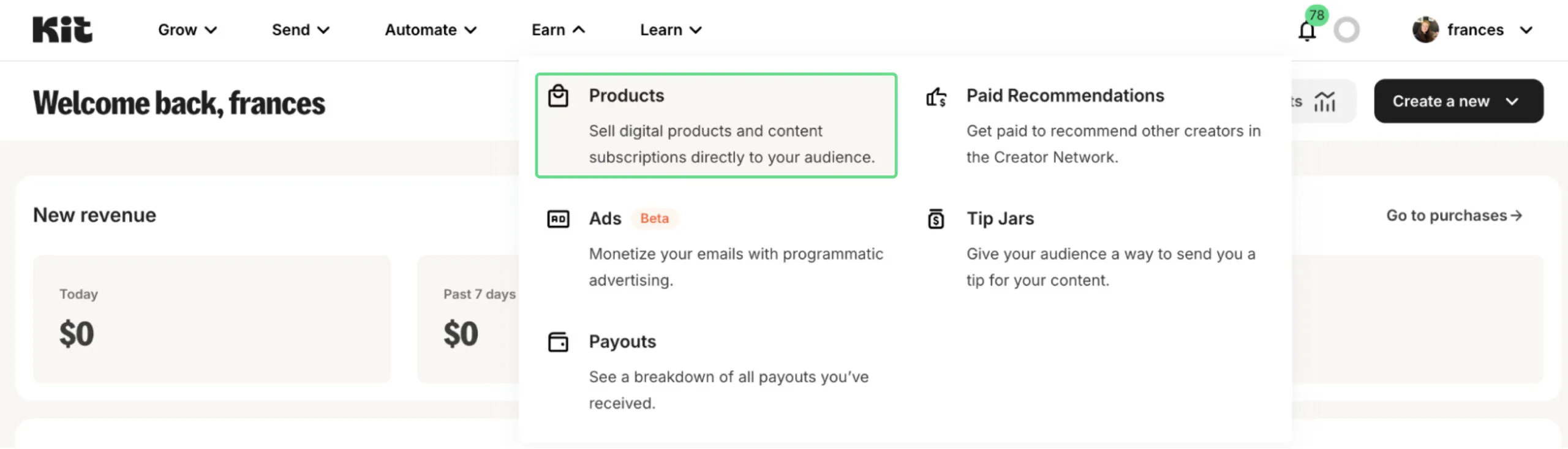Open the Learn dropdown menu
This screenshot has height=449, width=1568.
point(670,30)
